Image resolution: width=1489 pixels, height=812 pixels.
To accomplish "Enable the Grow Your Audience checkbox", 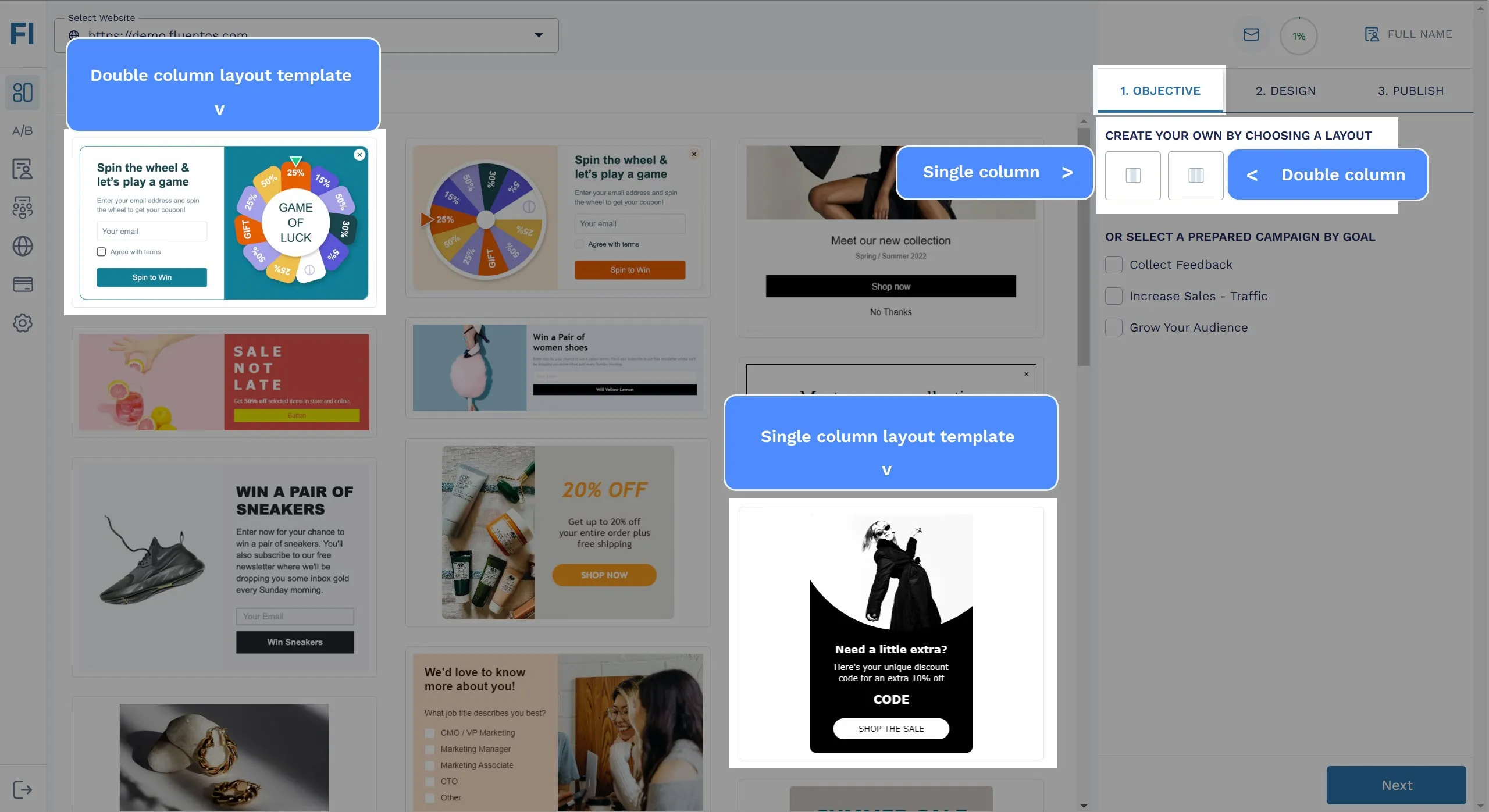I will click(x=1113, y=327).
